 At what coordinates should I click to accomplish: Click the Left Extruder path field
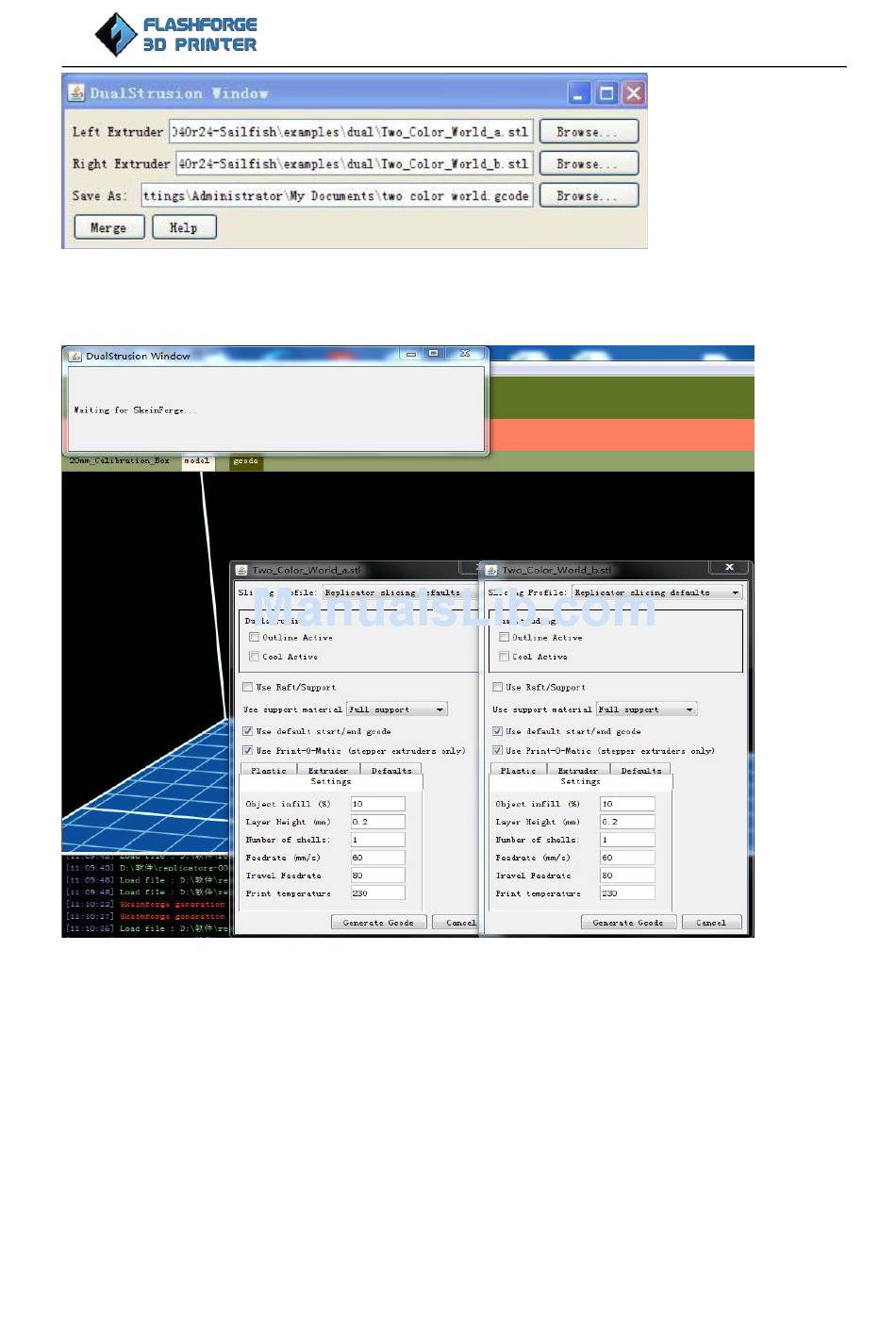[x=351, y=132]
